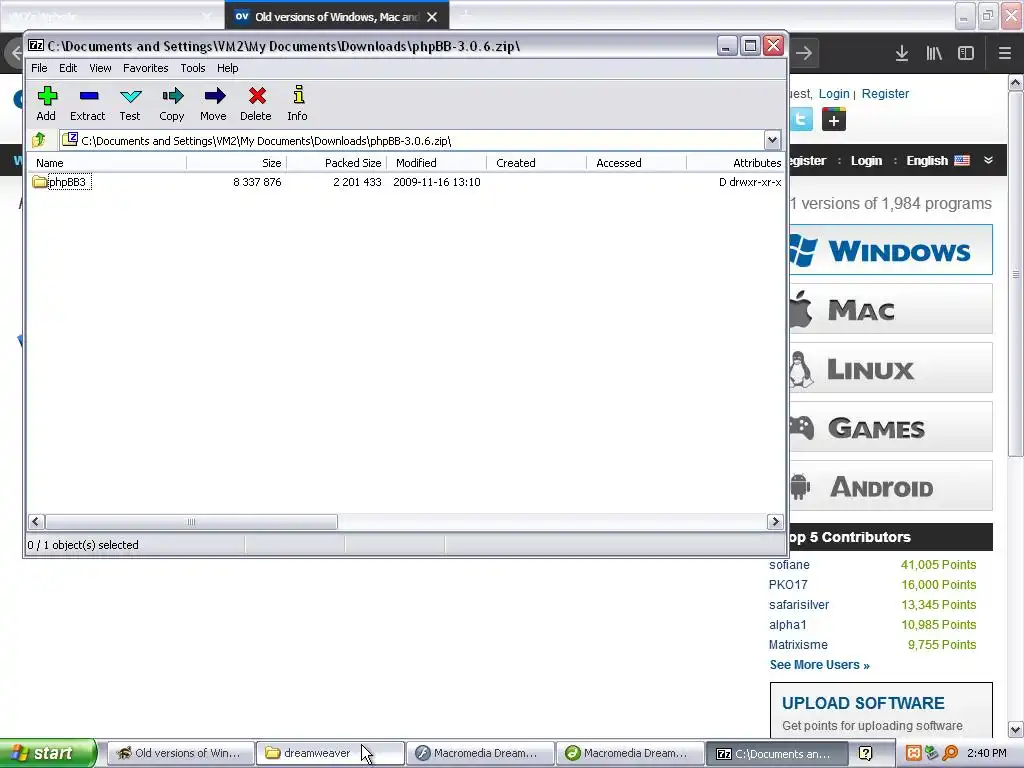Open Firefox downloads arrow icon

coord(902,53)
